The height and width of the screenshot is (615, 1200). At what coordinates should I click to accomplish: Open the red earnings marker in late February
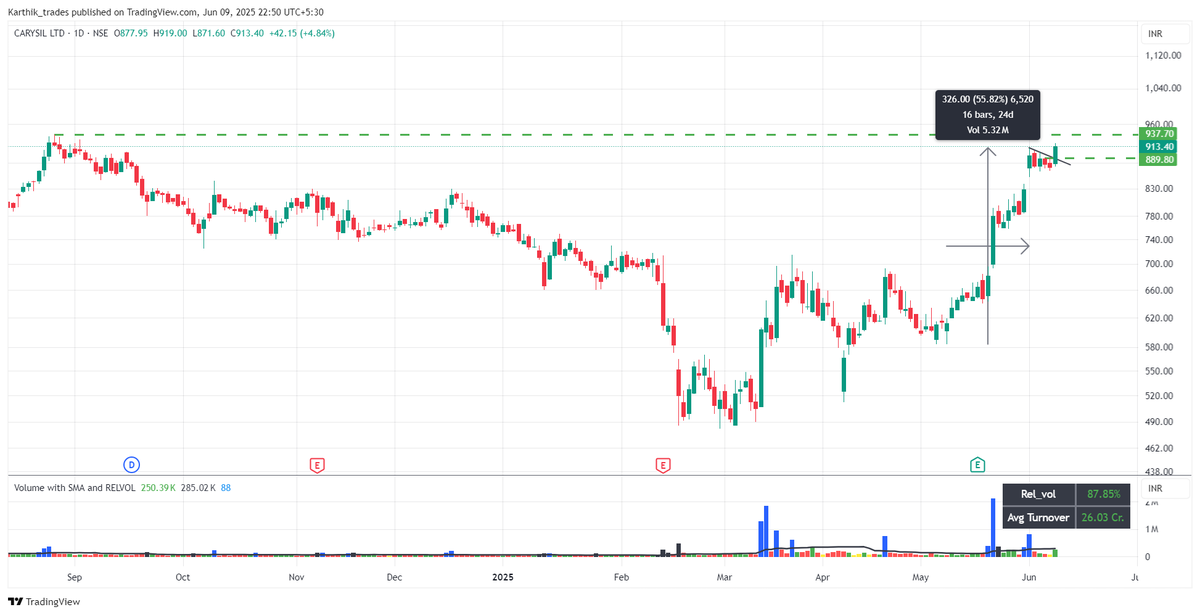pyautogui.click(x=662, y=464)
